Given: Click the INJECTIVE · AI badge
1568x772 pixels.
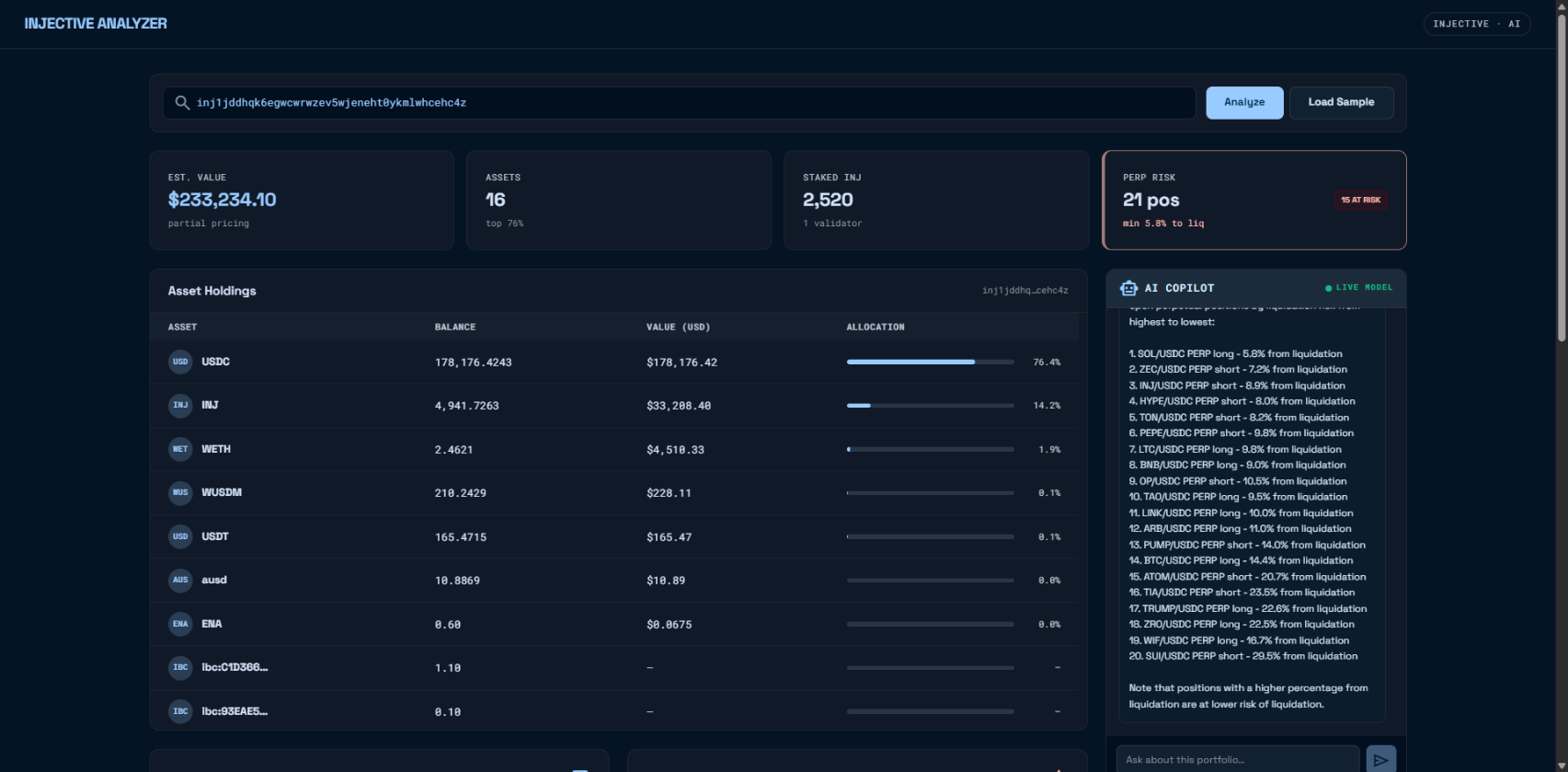Looking at the screenshot, I should tap(1476, 24).
